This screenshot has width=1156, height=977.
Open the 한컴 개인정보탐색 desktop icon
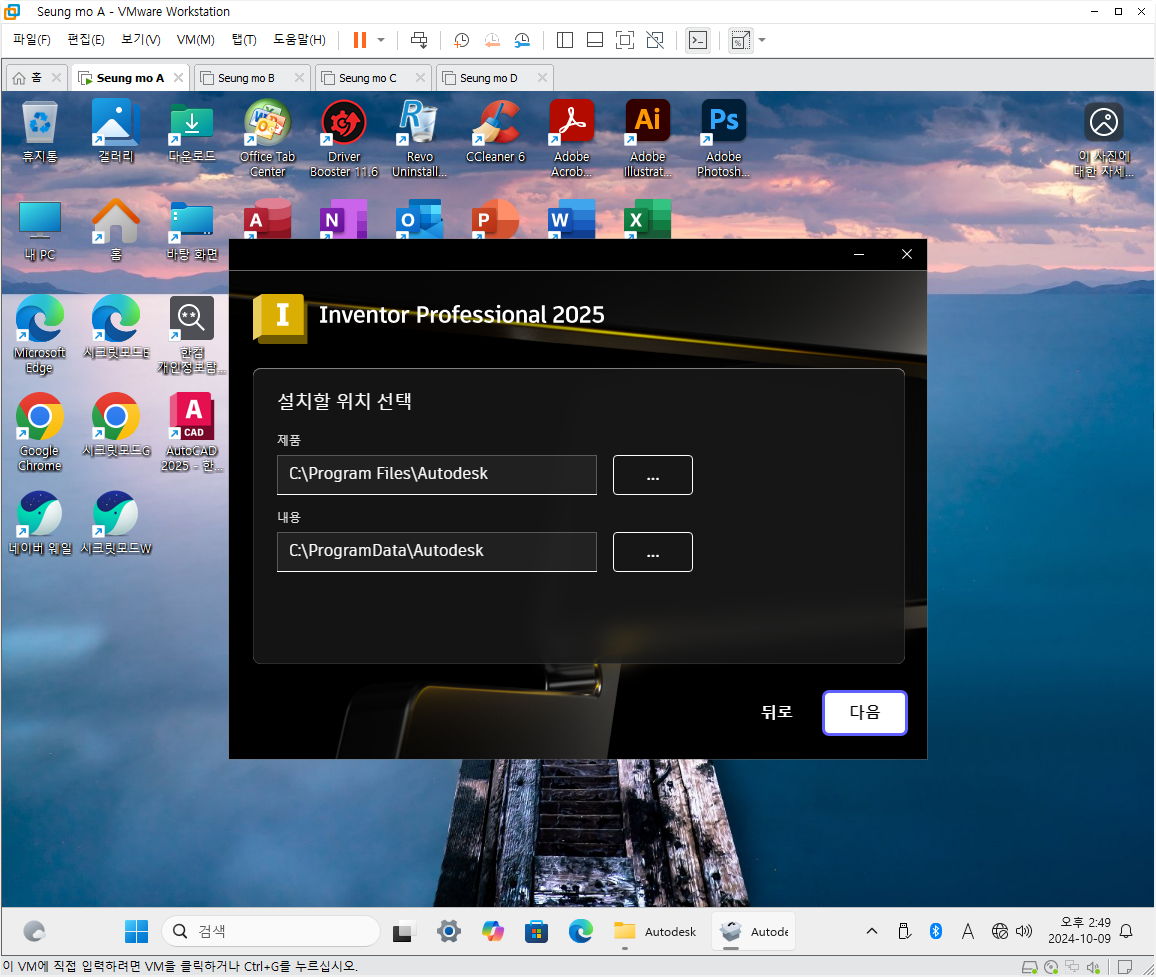[x=192, y=335]
